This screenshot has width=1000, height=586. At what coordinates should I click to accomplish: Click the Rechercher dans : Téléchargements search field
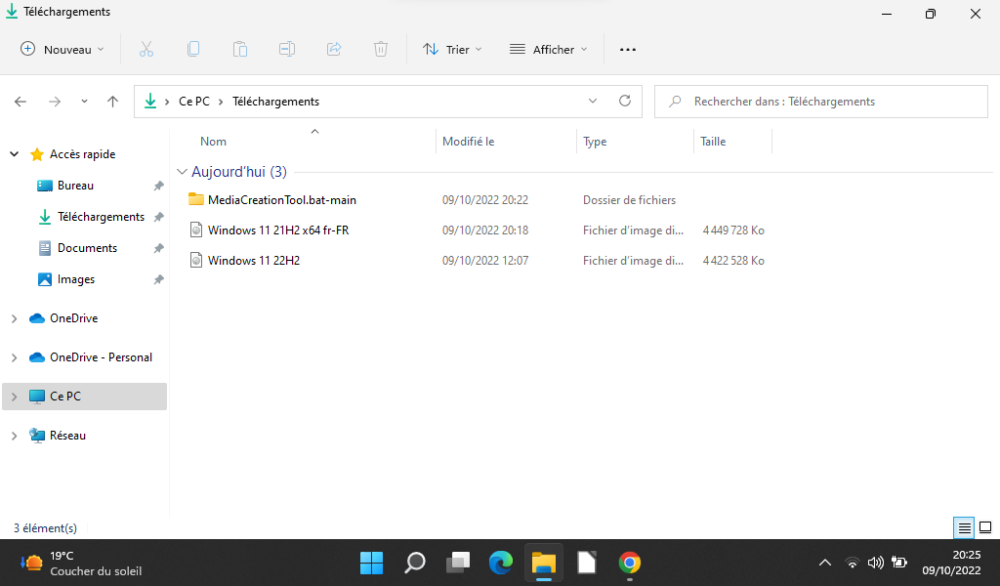tap(821, 101)
